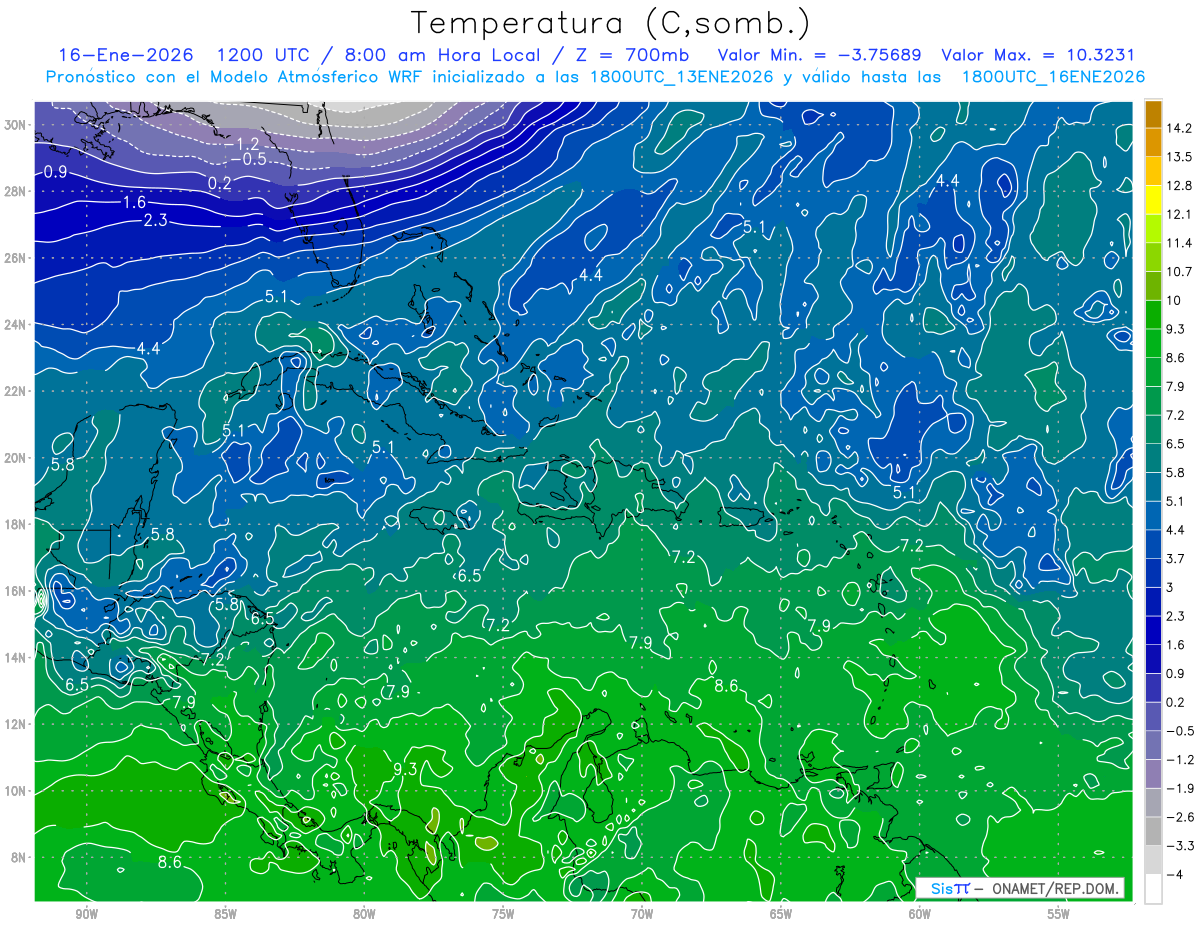Click the title "Temperatura (C,somb.)"

tap(611, 22)
